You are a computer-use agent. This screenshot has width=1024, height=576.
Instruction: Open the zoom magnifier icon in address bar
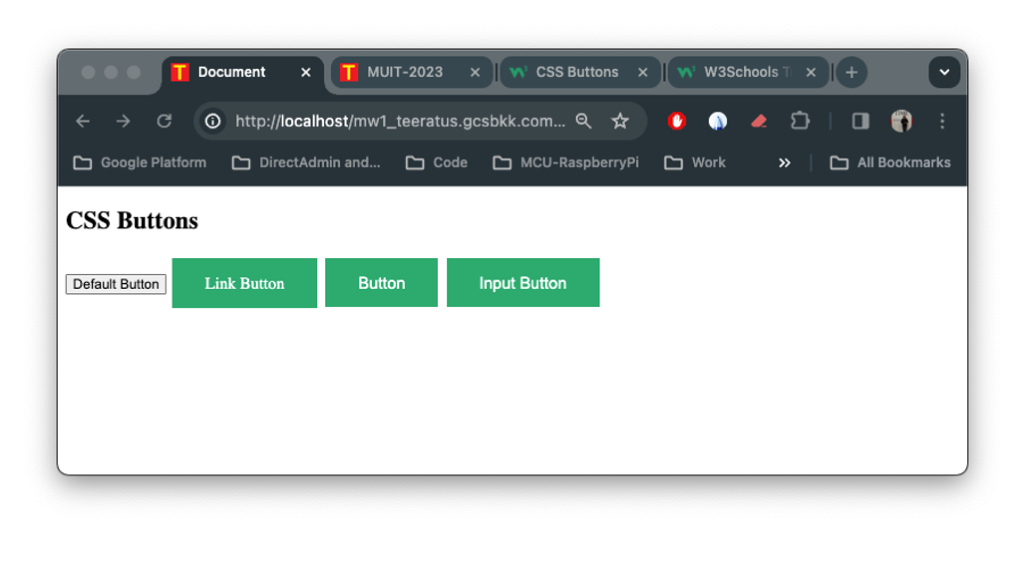click(584, 121)
